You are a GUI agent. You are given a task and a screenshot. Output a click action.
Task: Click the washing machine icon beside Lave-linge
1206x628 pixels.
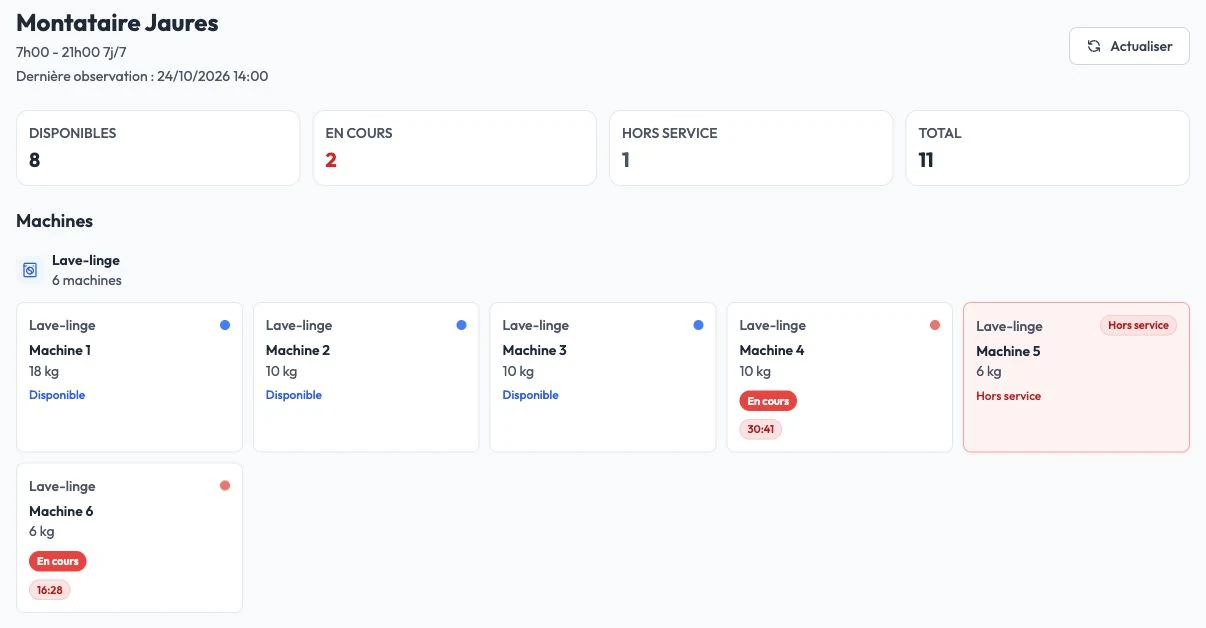(30, 270)
